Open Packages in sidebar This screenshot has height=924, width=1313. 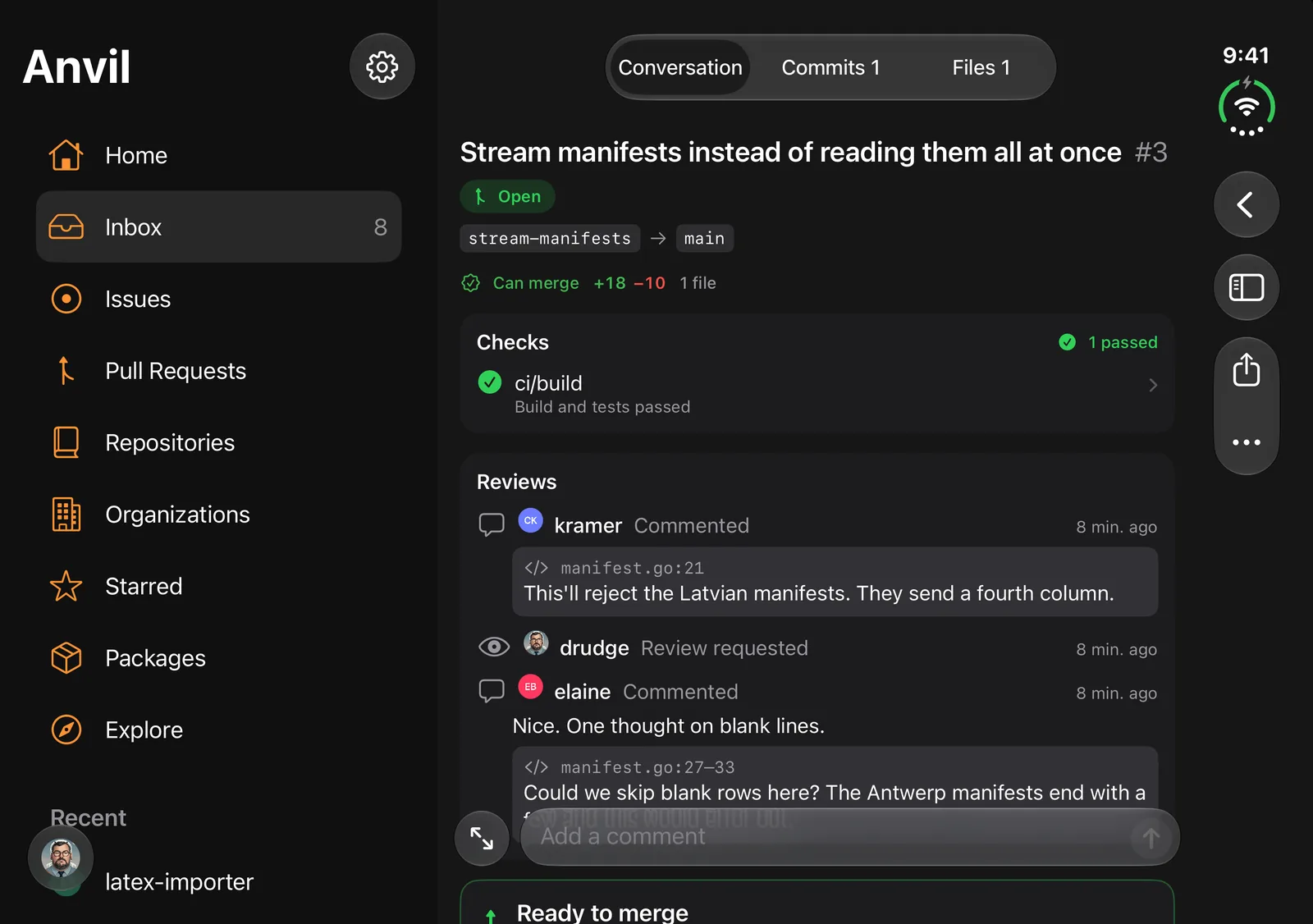218,658
